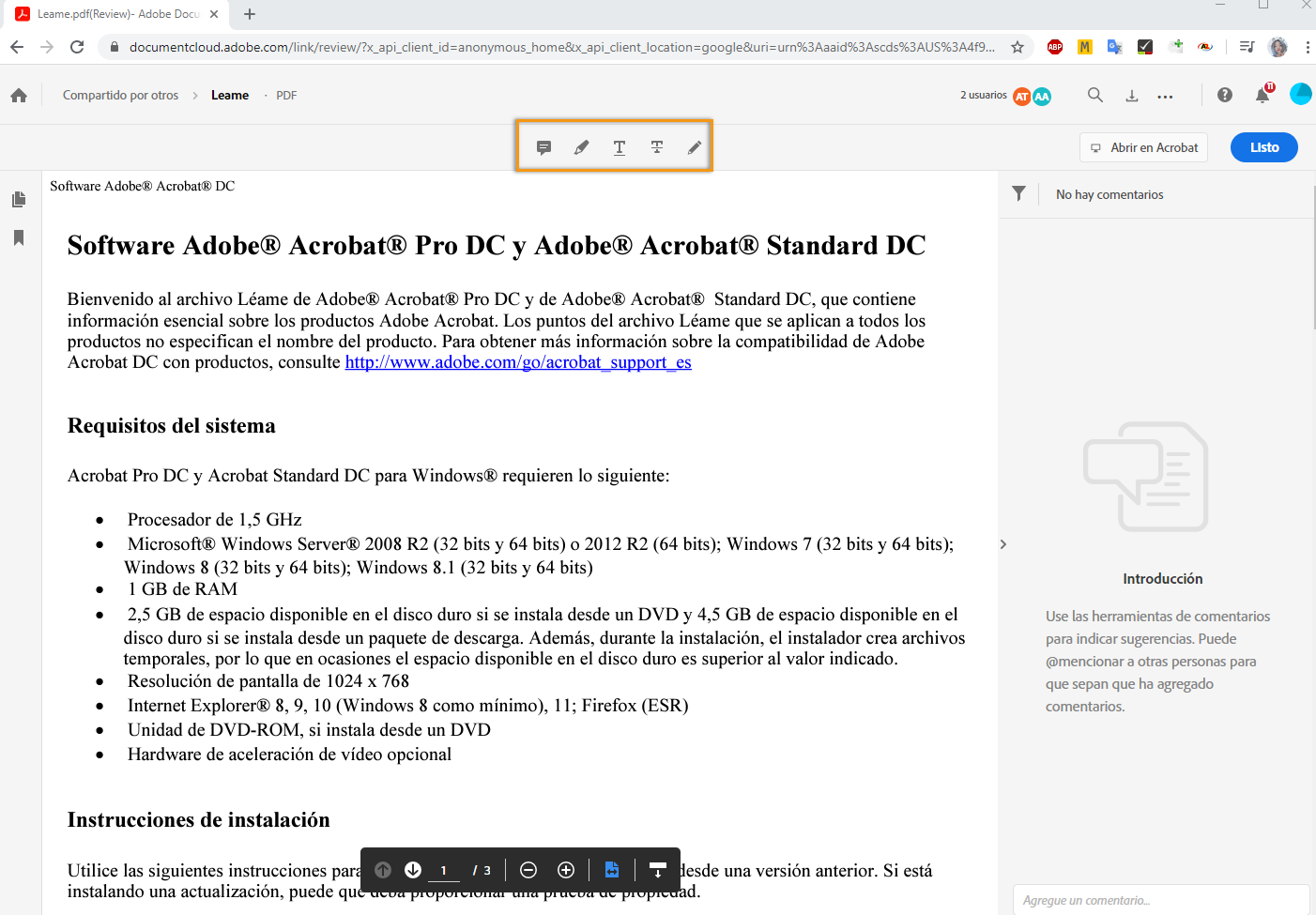Select the sticky note comment tool

[x=544, y=146]
